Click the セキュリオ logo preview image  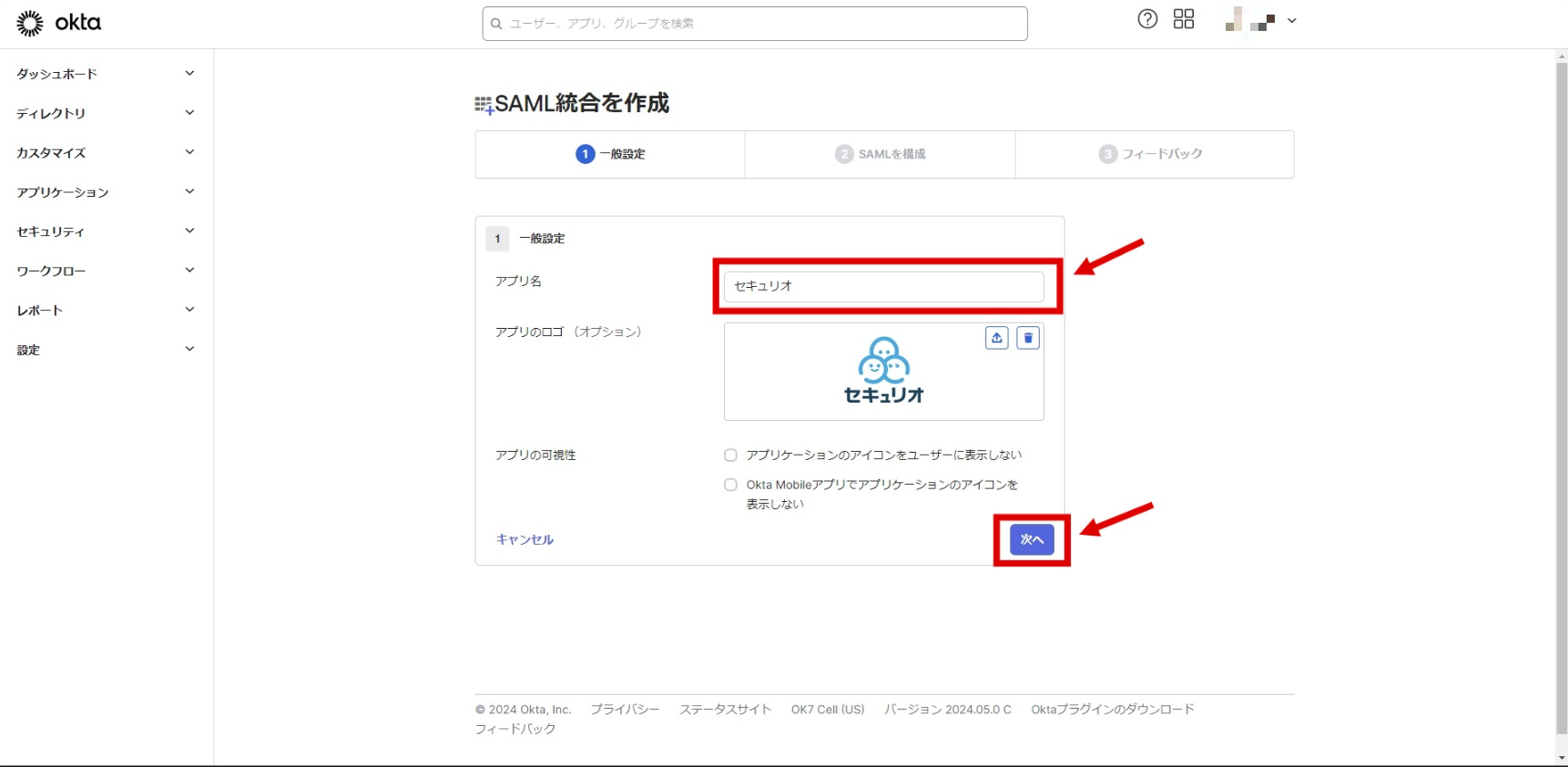883,372
